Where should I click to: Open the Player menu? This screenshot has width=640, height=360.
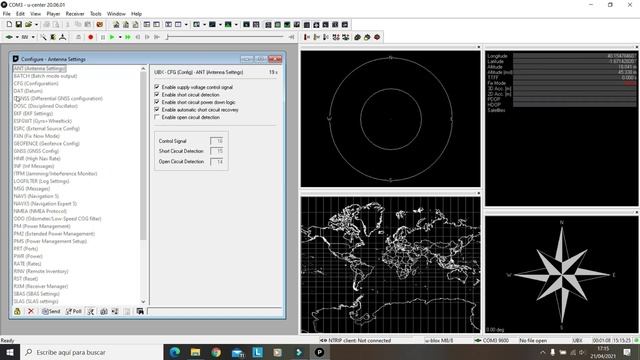coord(53,13)
